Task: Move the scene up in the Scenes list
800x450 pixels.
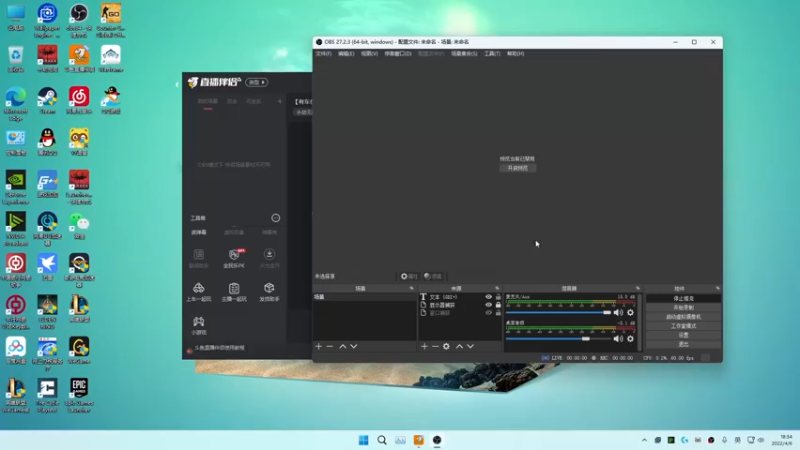Action: (343, 346)
